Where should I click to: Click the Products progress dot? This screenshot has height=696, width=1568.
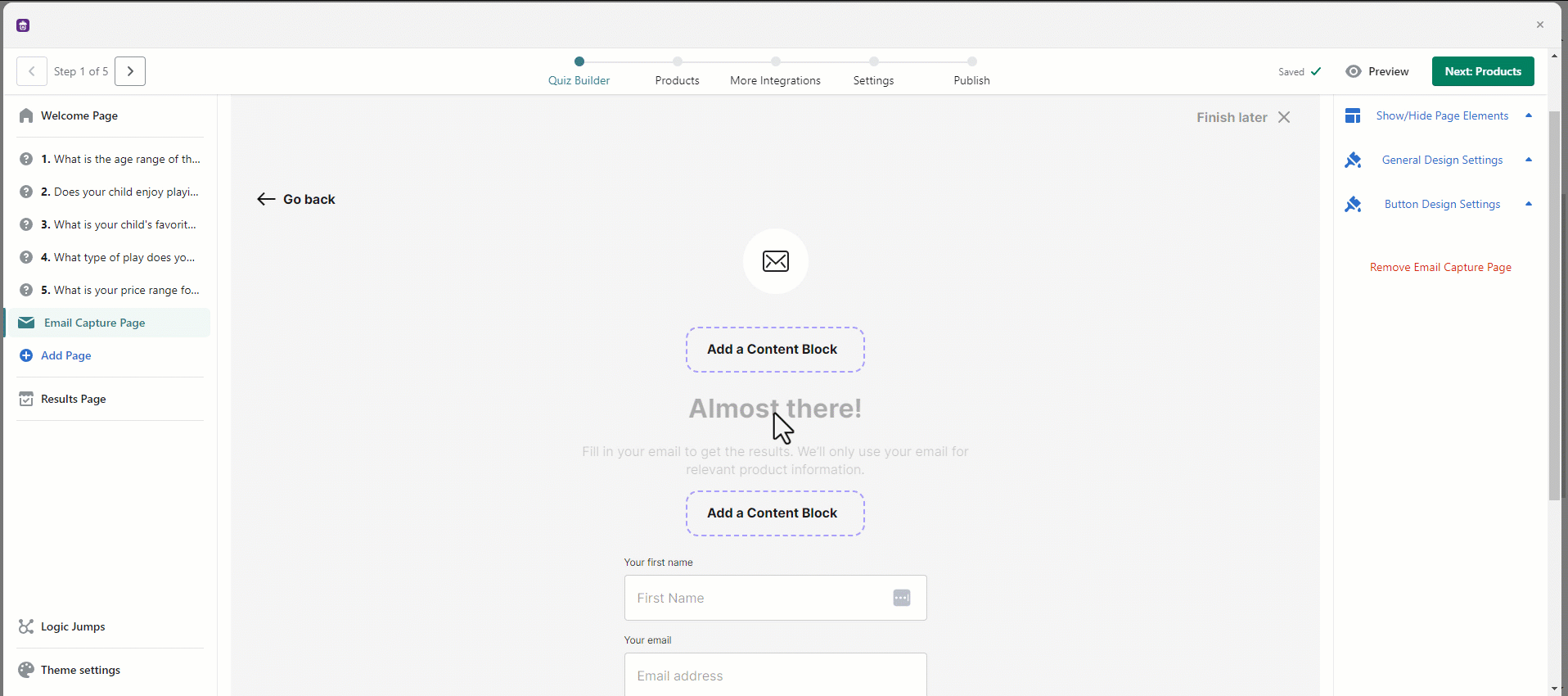pos(678,61)
